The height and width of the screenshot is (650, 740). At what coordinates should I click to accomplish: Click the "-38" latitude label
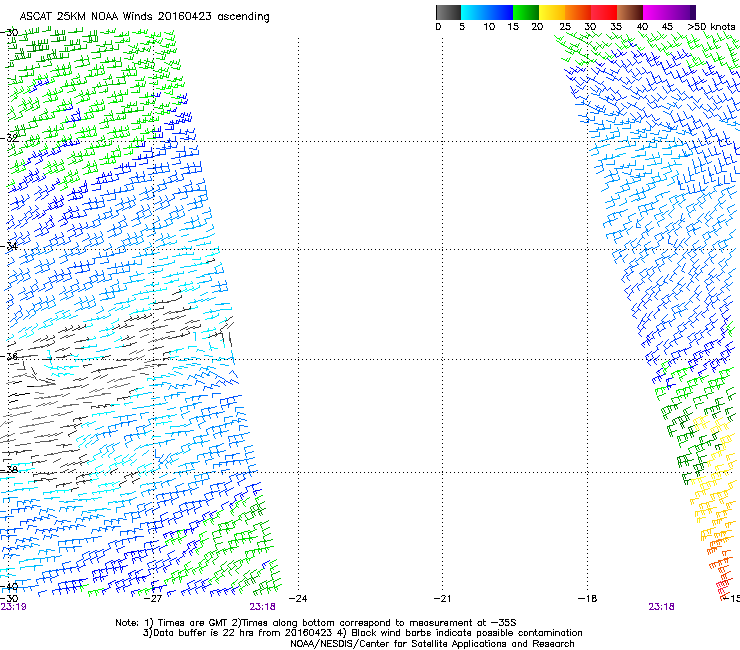tap(9, 470)
